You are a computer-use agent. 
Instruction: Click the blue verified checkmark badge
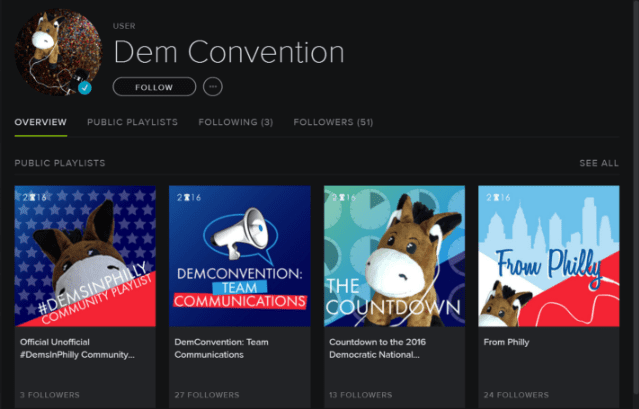(86, 88)
